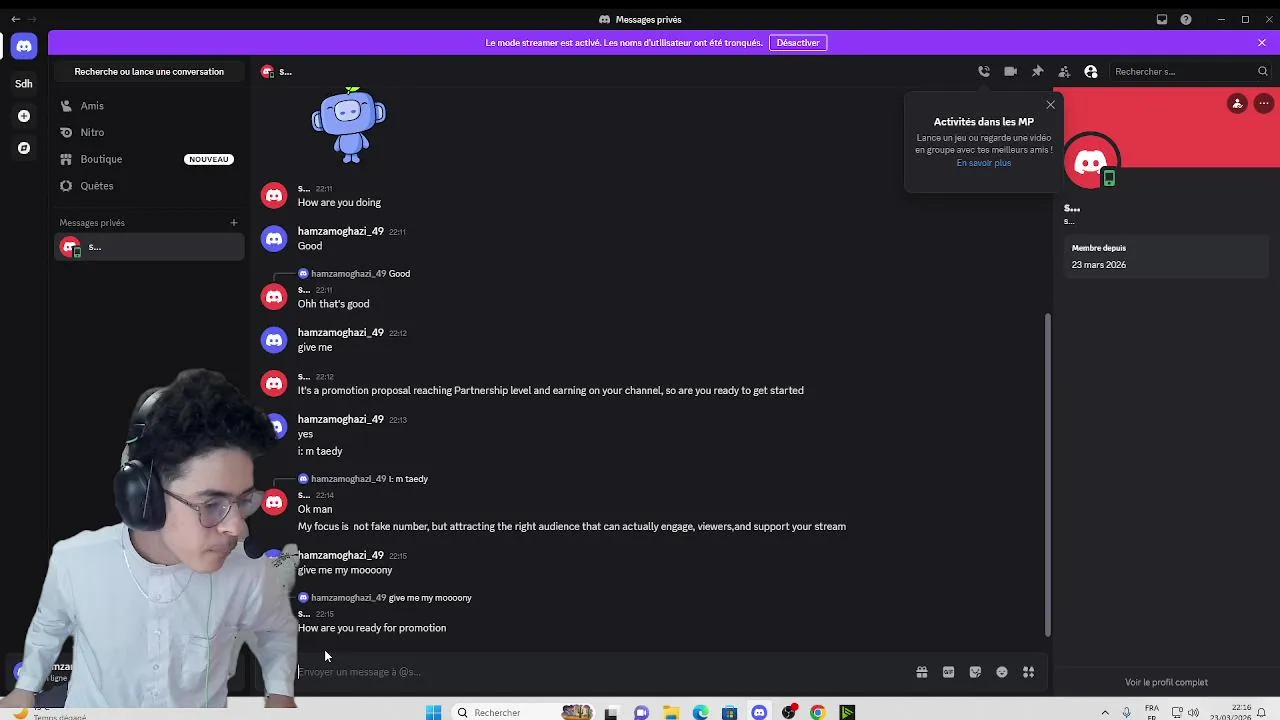Open Voir le profil complet
The image size is (1280, 720).
tap(1166, 682)
